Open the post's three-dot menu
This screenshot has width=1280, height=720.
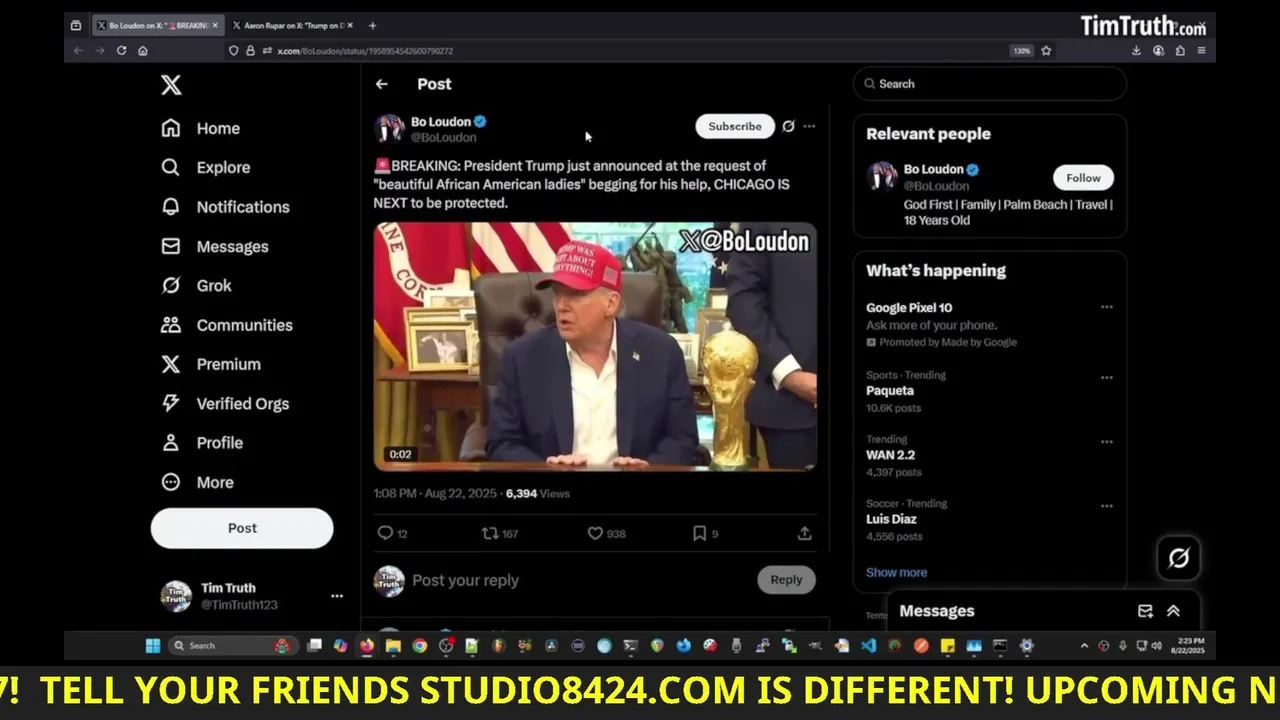(x=809, y=126)
